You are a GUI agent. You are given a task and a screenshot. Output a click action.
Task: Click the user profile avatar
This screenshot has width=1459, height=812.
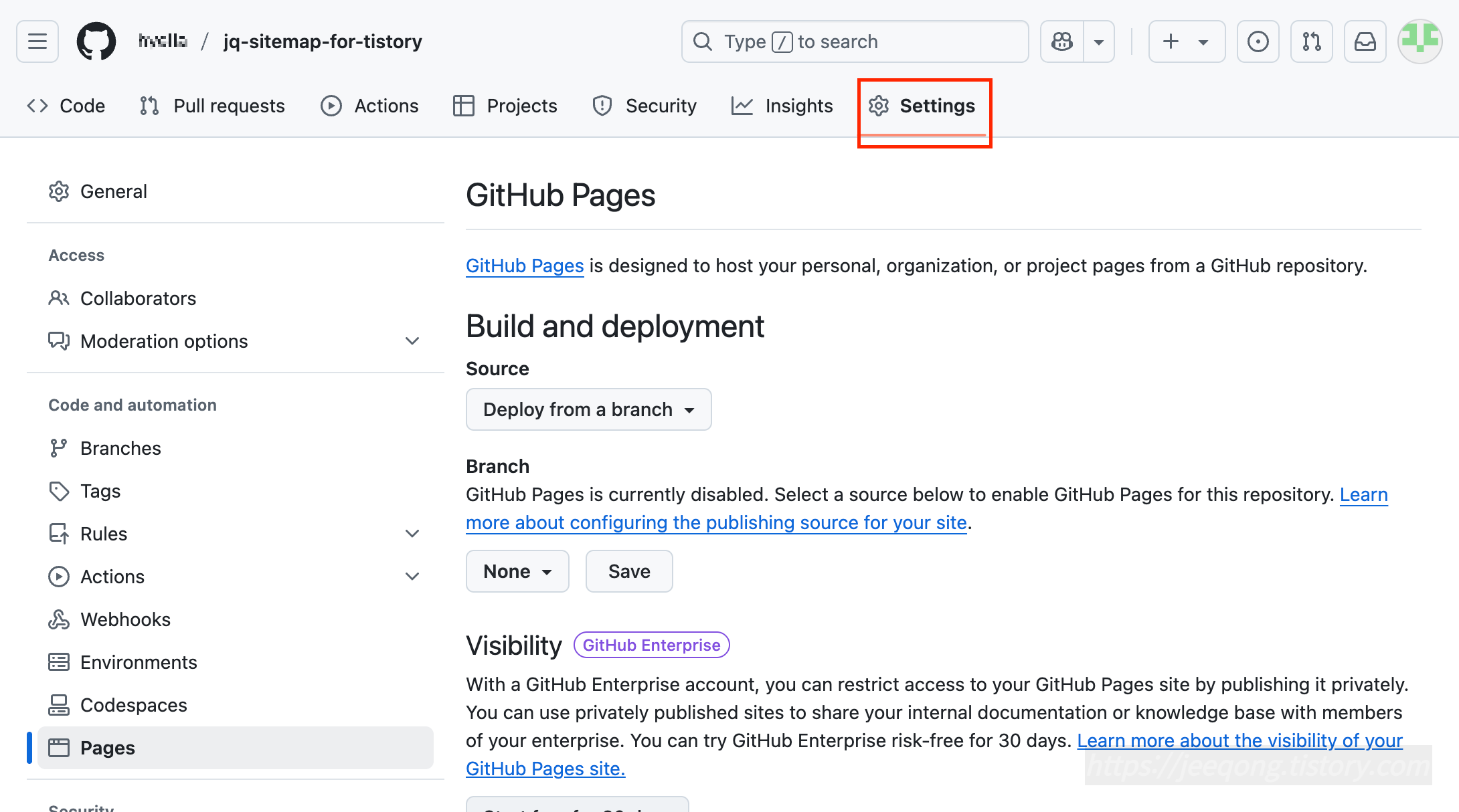pos(1420,41)
